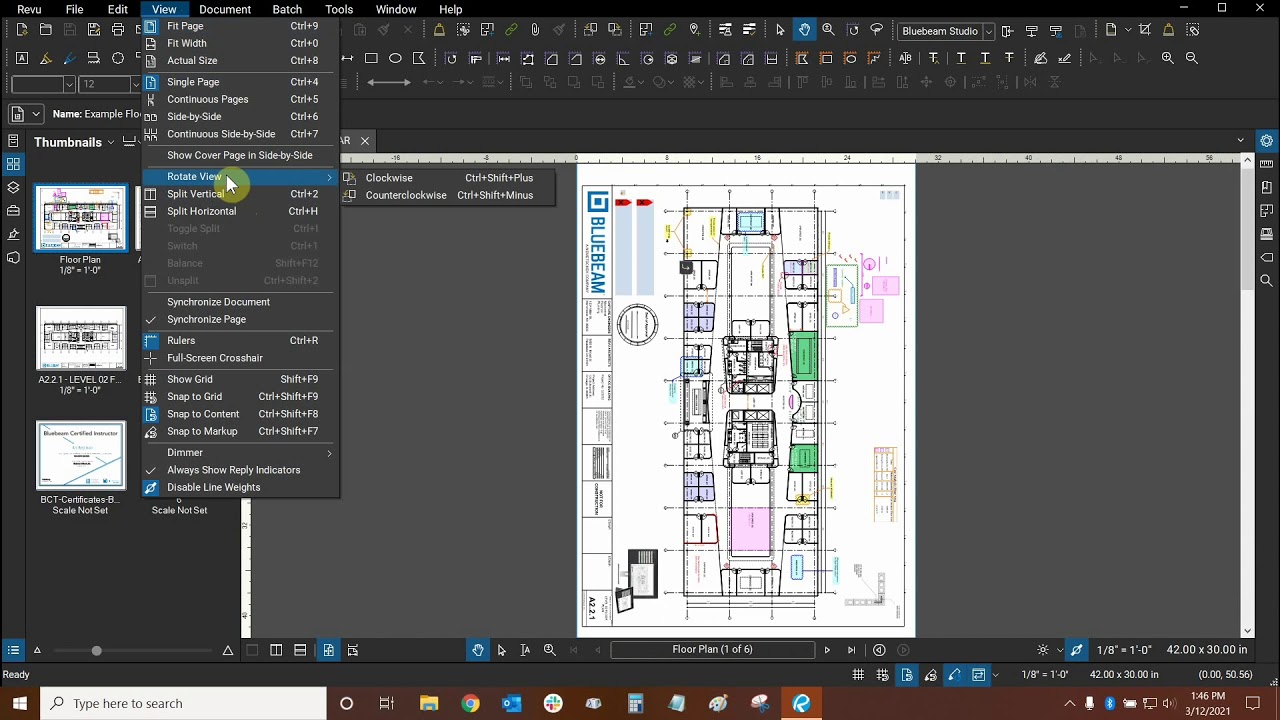Image resolution: width=1280 pixels, height=720 pixels.
Task: Open the Batch menu
Action: click(x=287, y=9)
